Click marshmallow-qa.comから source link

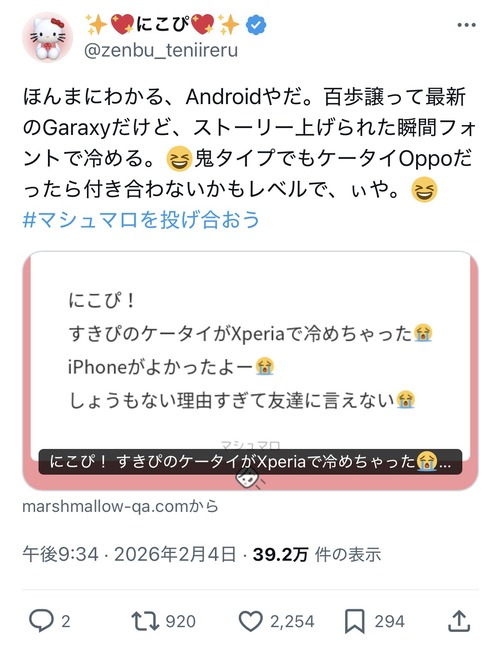(120, 506)
